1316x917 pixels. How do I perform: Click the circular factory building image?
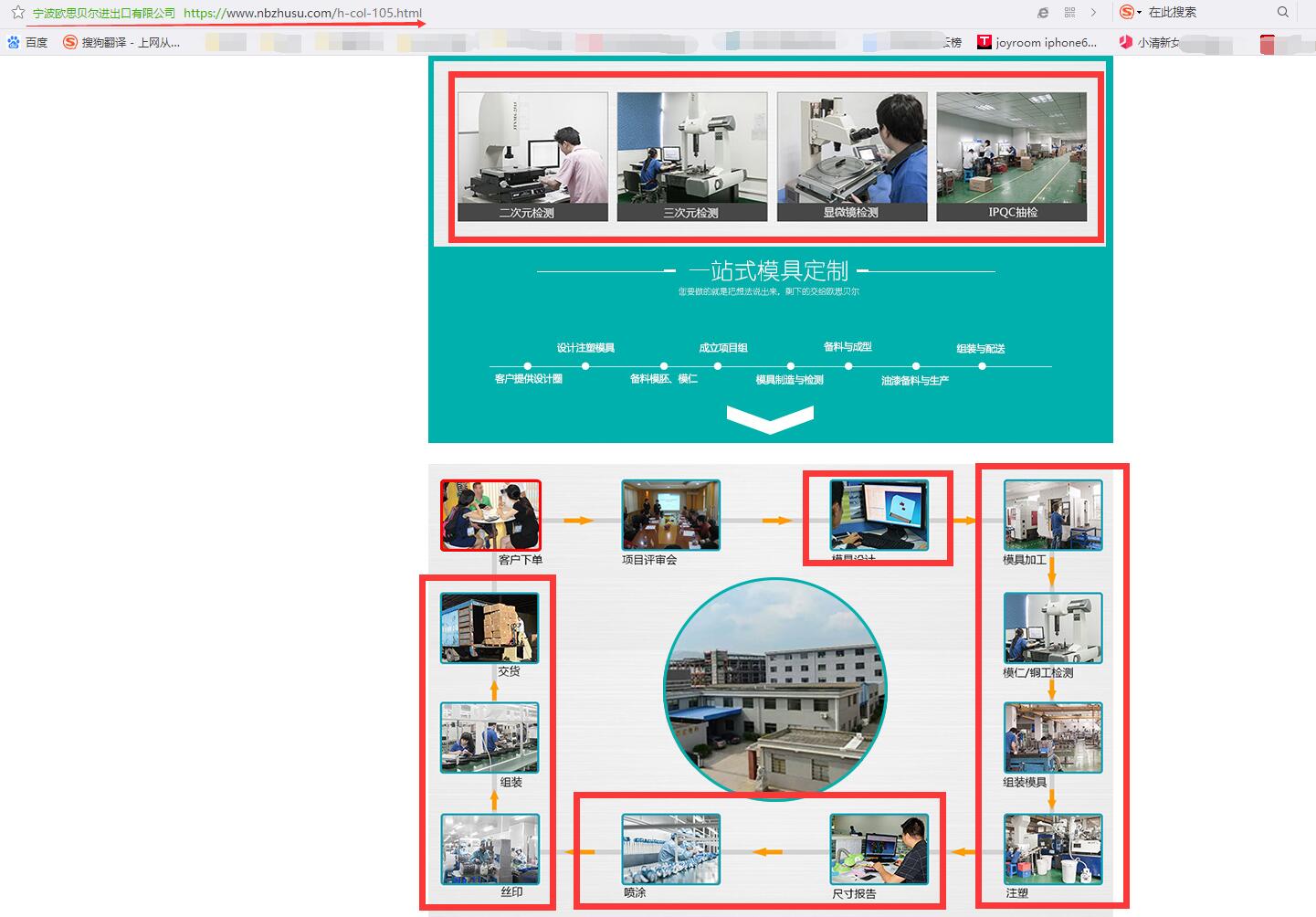tap(774, 690)
